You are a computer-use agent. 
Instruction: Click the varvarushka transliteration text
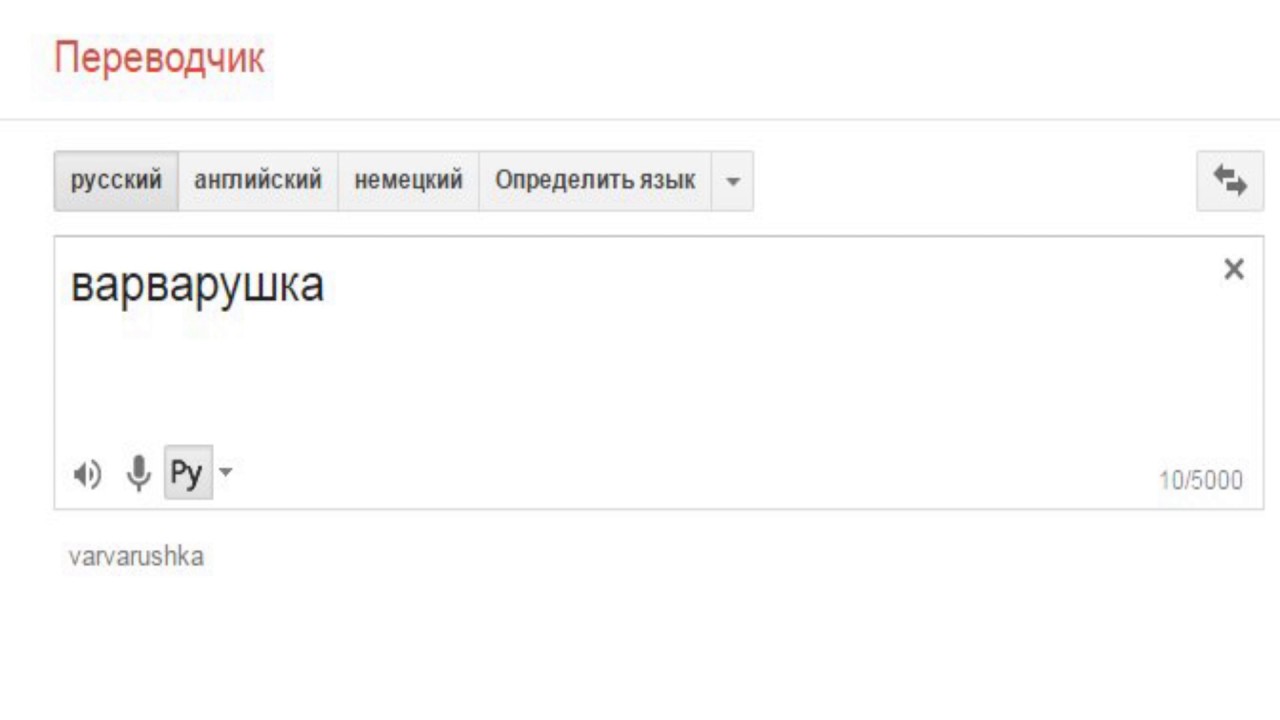point(136,557)
